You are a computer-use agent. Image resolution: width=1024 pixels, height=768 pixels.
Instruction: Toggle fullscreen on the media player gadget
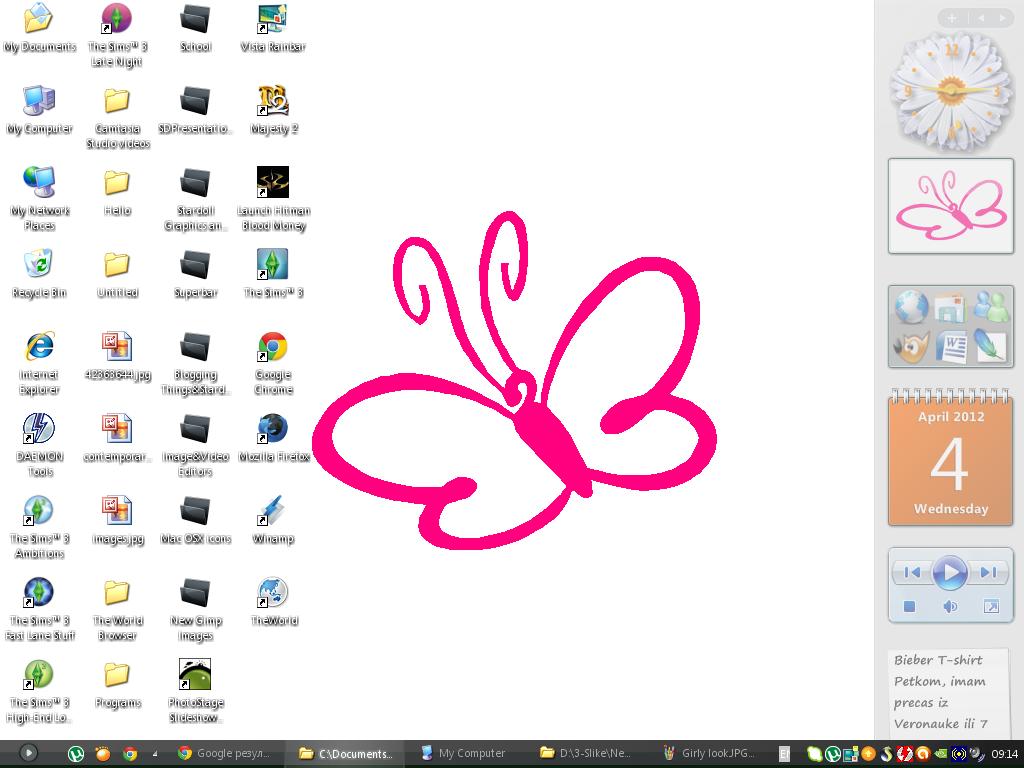992,605
